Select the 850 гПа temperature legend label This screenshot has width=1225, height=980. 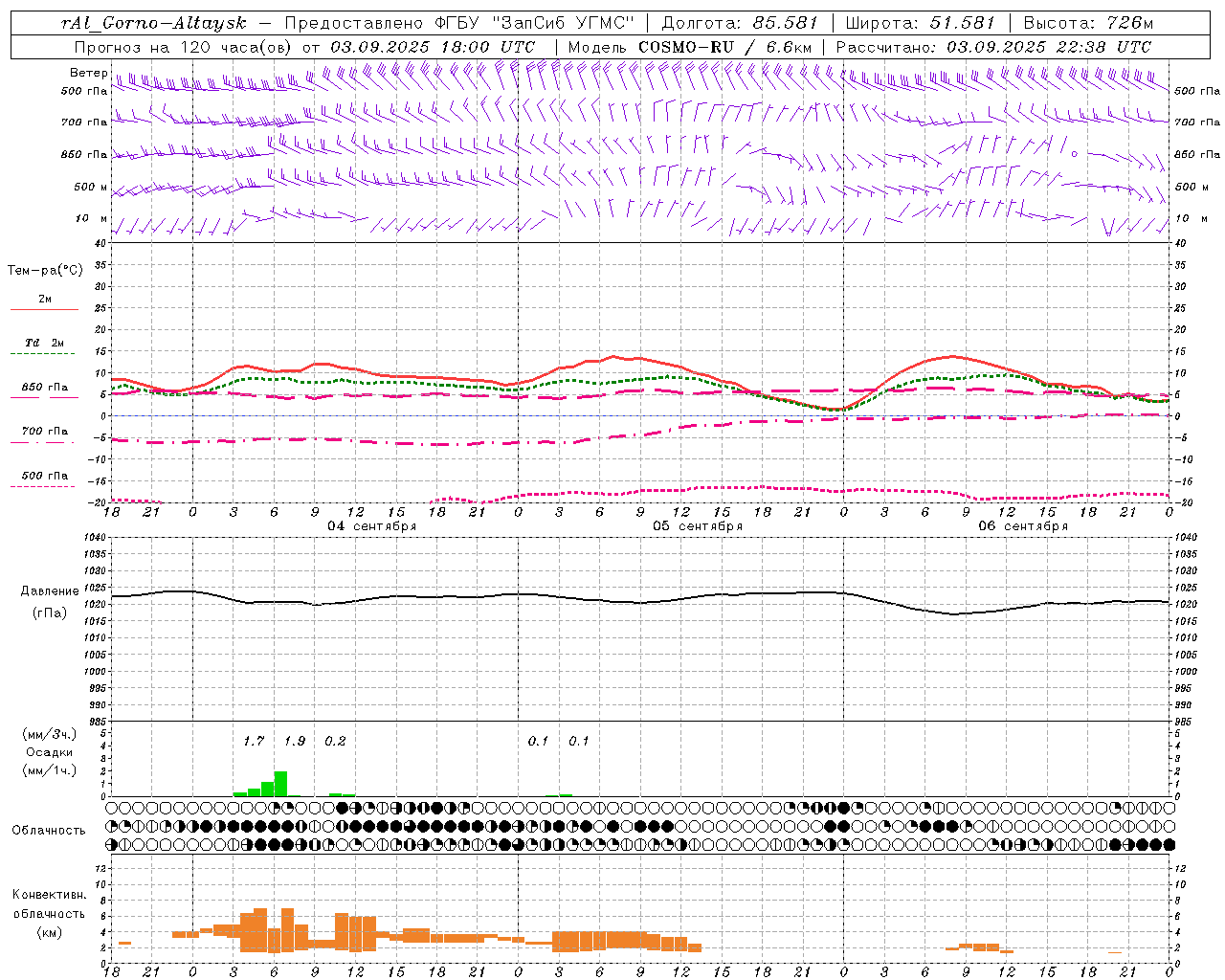[45, 388]
